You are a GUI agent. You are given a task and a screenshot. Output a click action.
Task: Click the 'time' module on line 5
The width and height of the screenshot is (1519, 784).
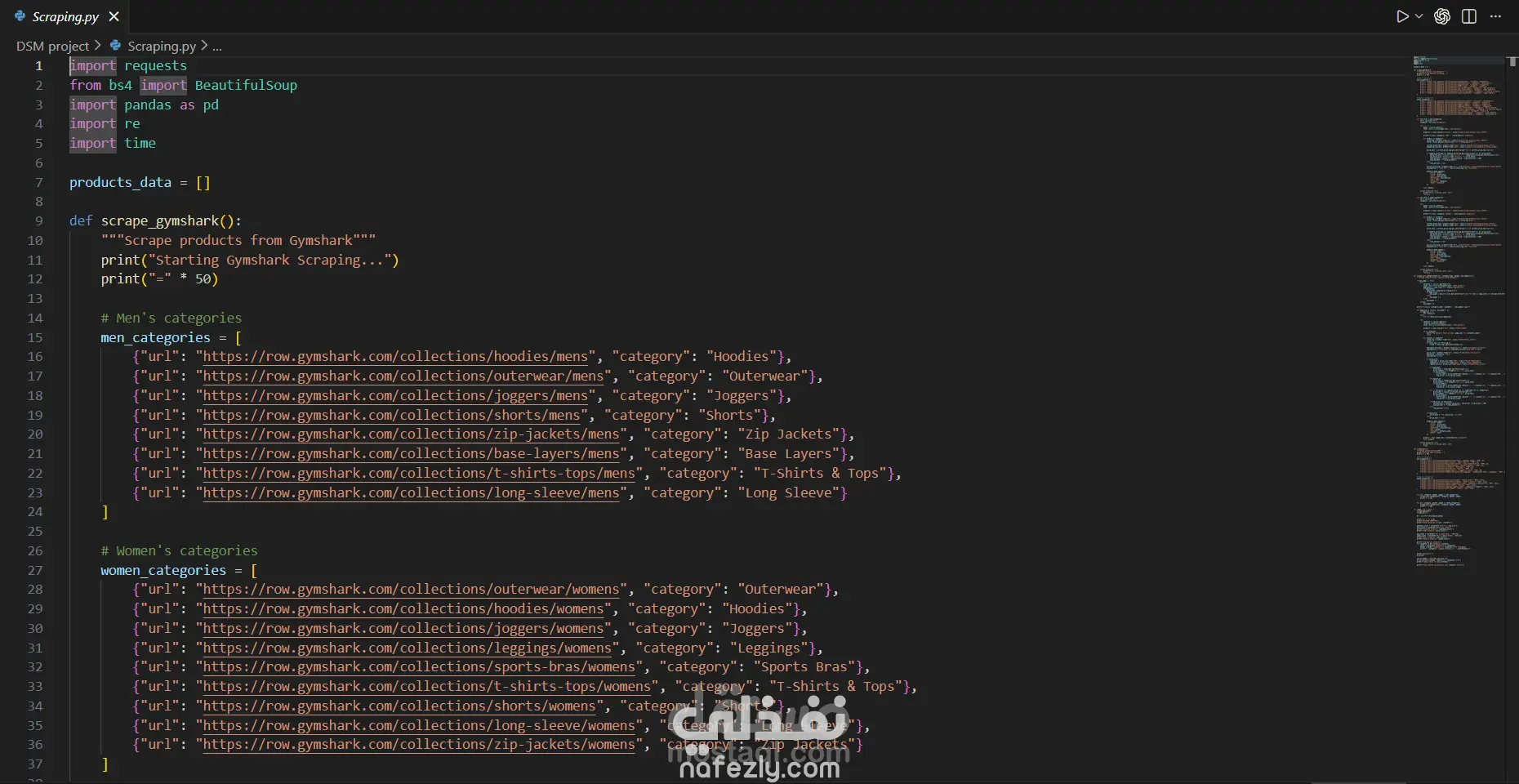click(x=140, y=144)
